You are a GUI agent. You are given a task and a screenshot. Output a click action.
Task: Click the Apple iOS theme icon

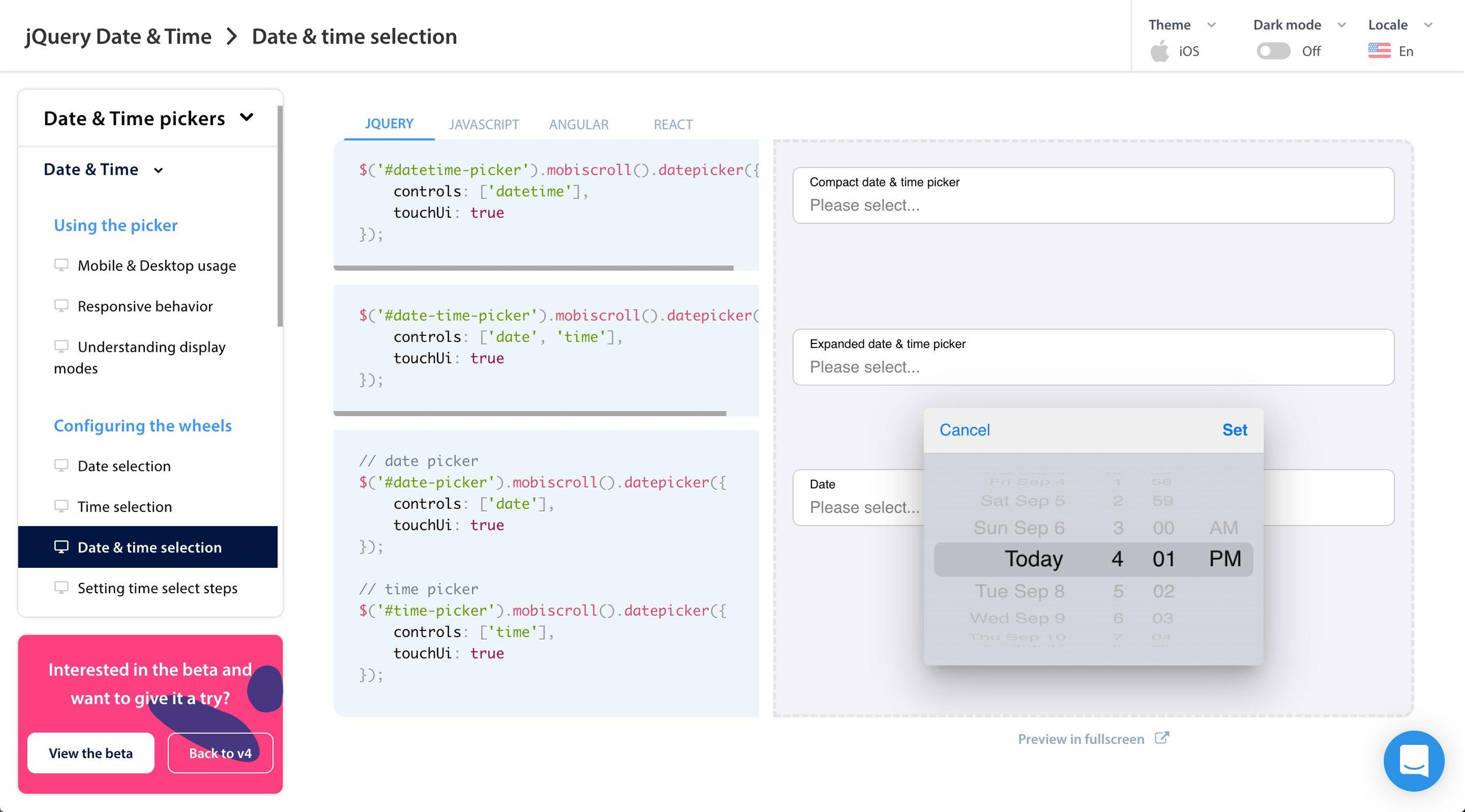tap(1159, 51)
